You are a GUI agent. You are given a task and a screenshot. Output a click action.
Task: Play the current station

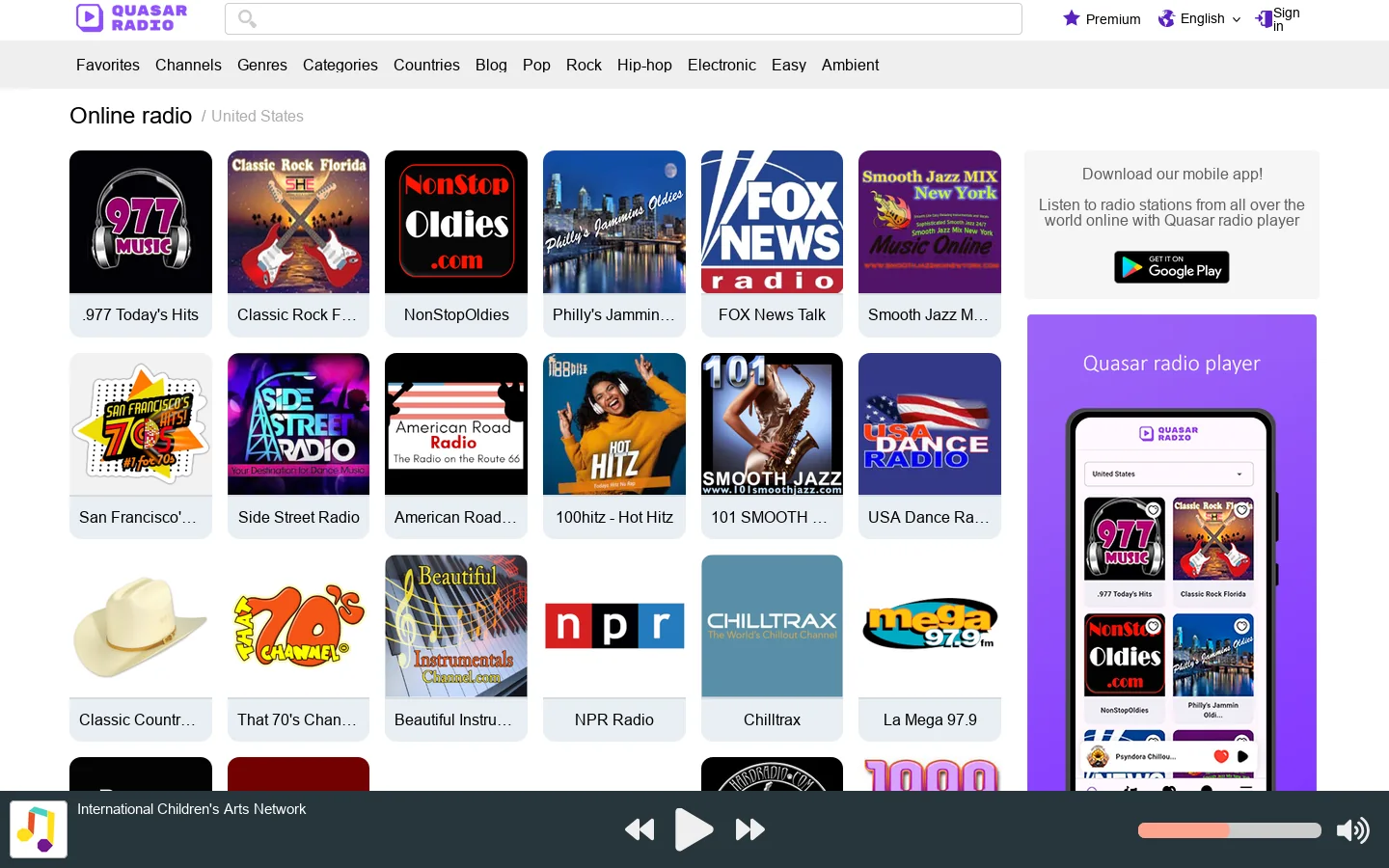(694, 829)
